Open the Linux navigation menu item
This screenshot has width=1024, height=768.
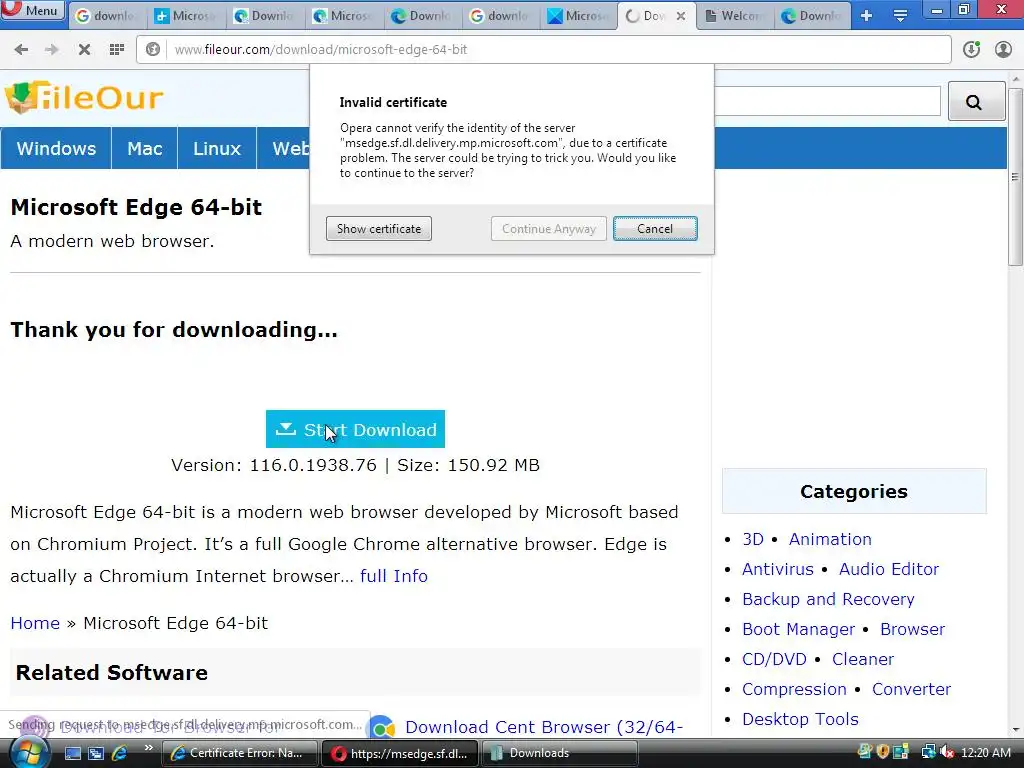tap(217, 148)
